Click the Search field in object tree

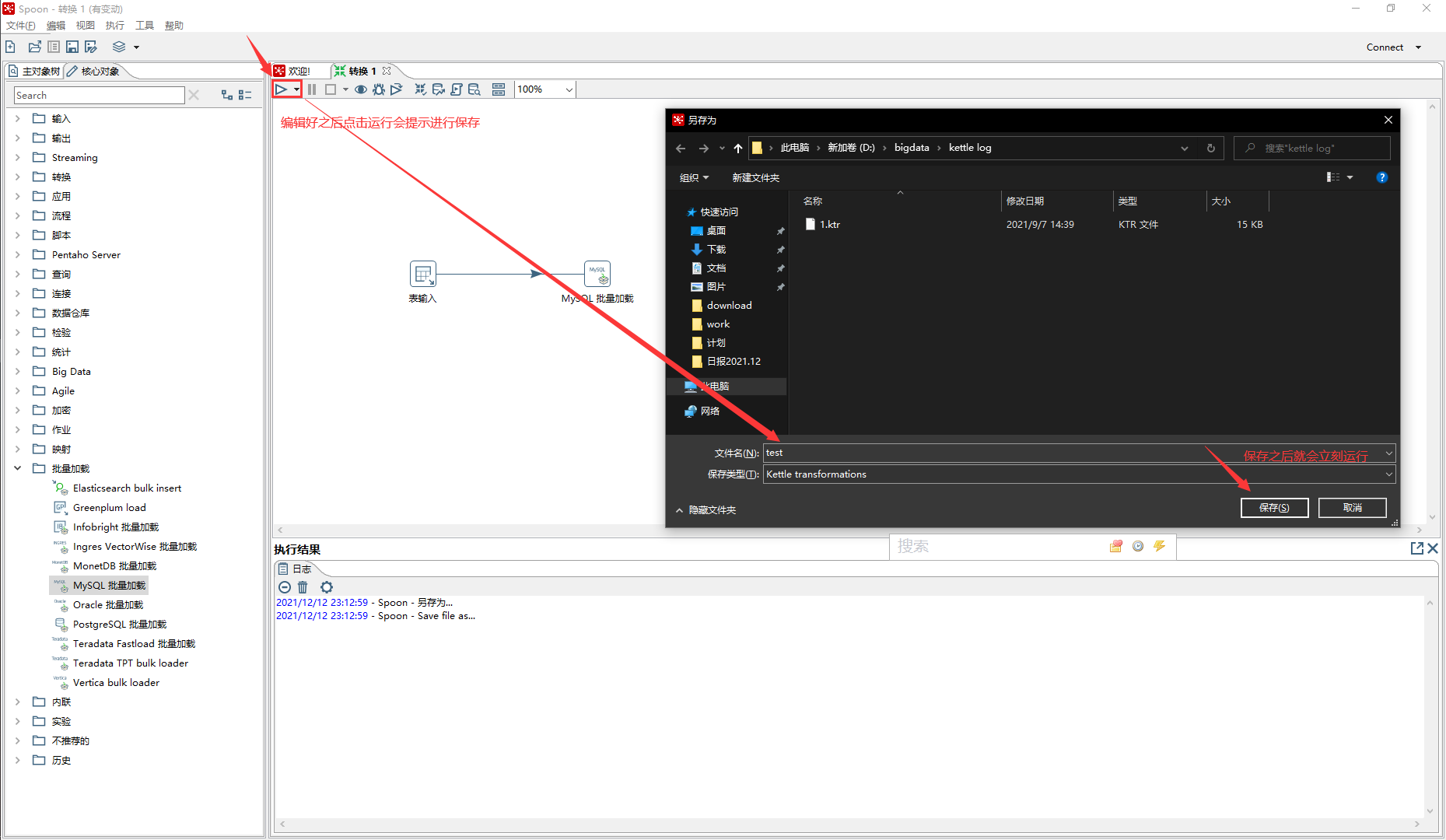(100, 95)
